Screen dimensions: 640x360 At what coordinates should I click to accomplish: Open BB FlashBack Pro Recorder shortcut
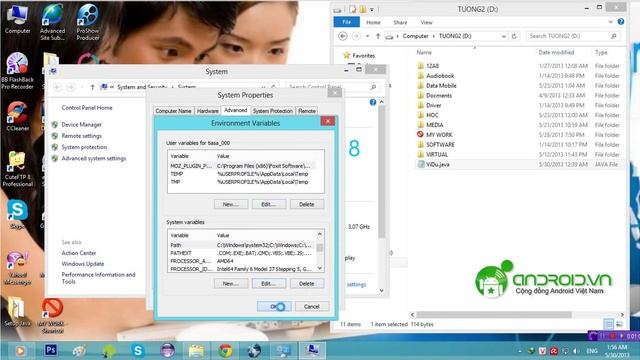click(17, 71)
